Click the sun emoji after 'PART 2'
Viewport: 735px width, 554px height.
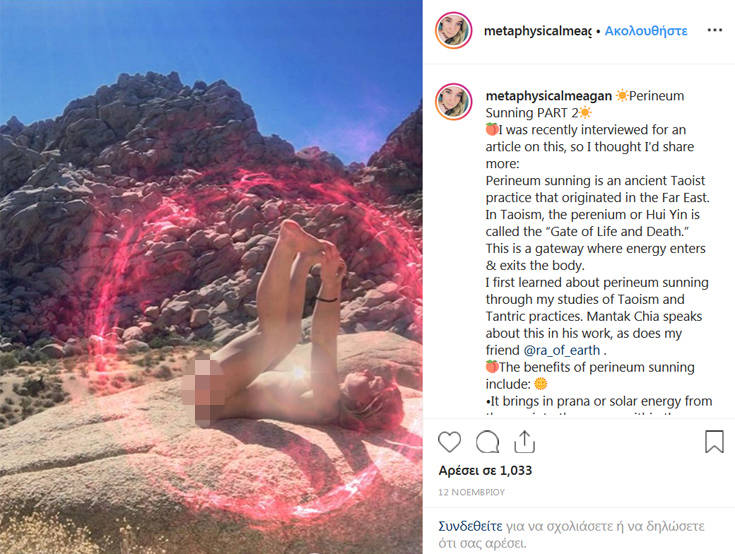(585, 112)
